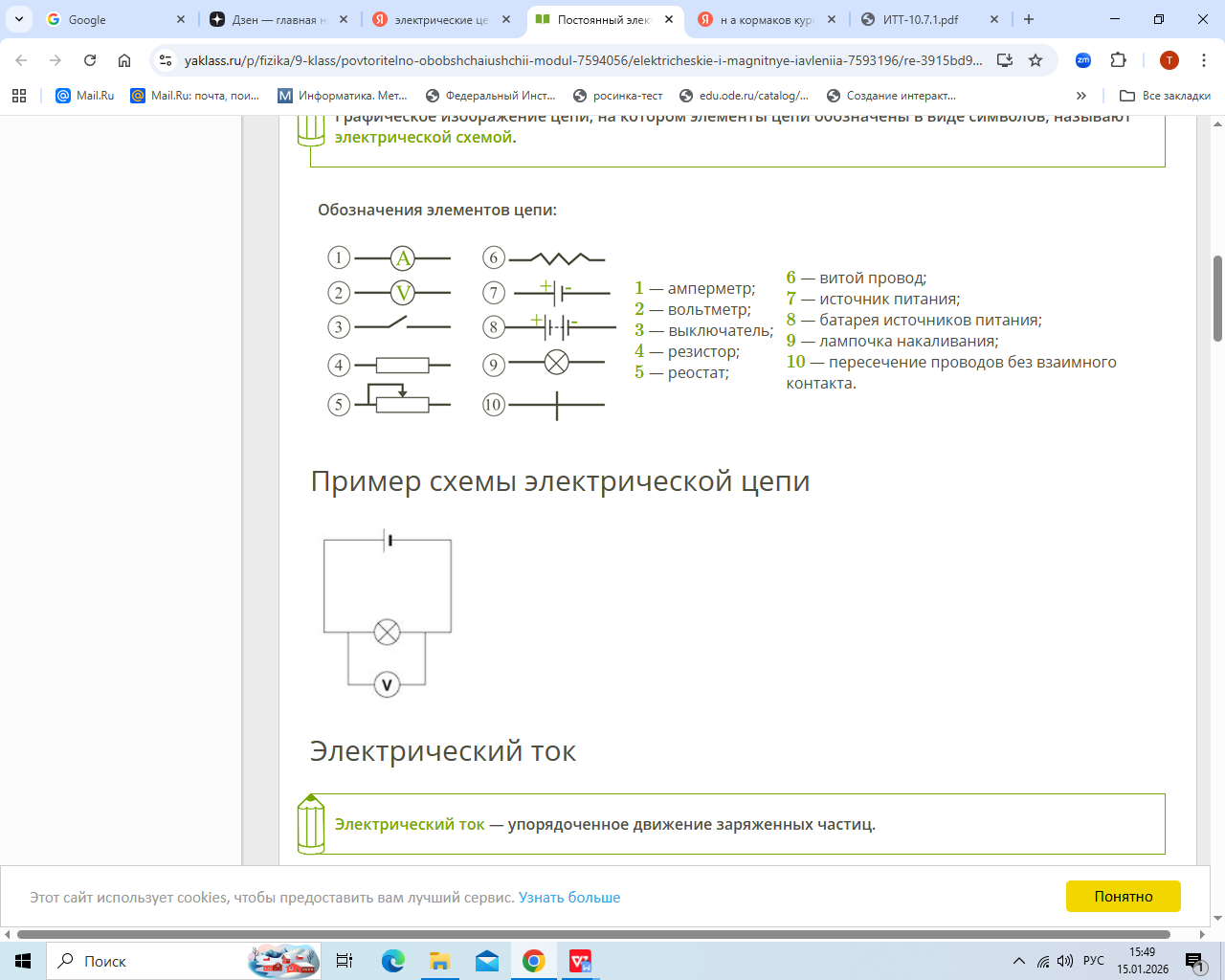This screenshot has height=980, width=1225.
Task: Open the Extensions puzzle icon
Action: pyautogui.click(x=1118, y=60)
